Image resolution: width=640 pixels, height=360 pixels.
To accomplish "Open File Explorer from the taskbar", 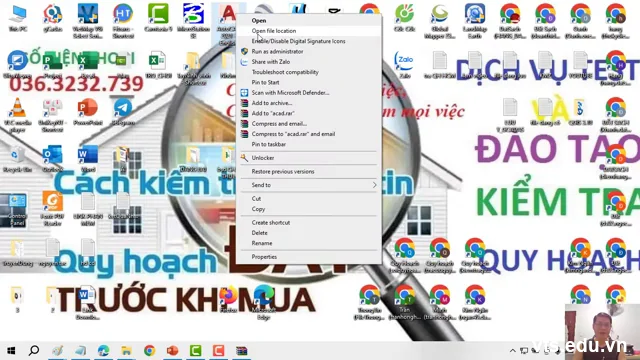I will click(x=126, y=351).
